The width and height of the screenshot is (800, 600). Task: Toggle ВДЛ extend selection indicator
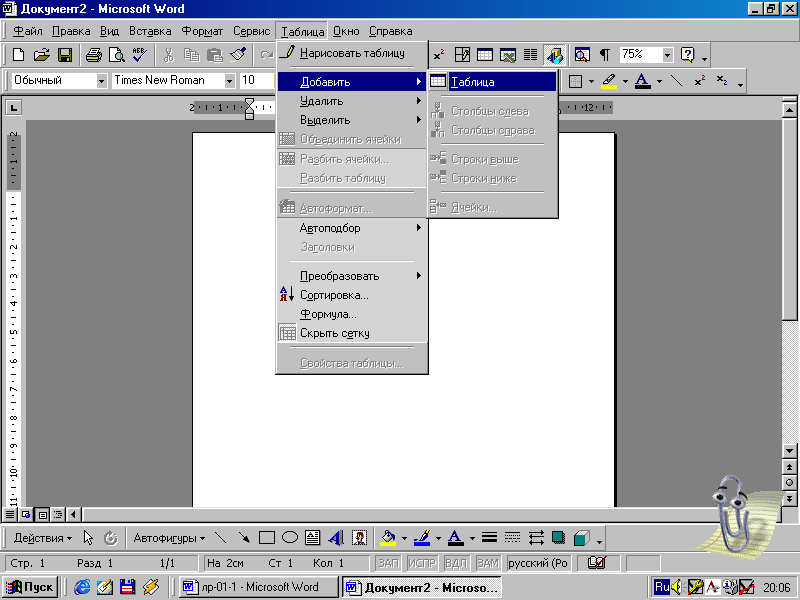click(x=456, y=563)
